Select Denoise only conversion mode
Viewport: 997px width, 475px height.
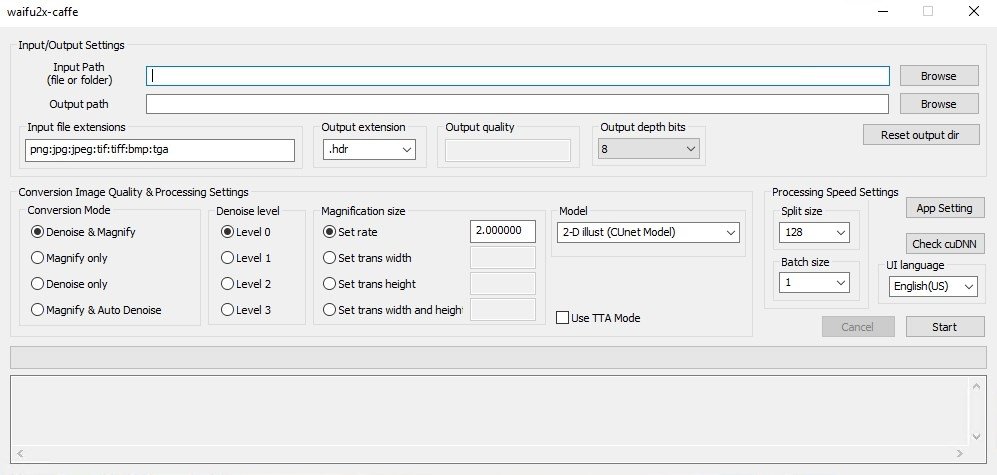tap(69, 284)
